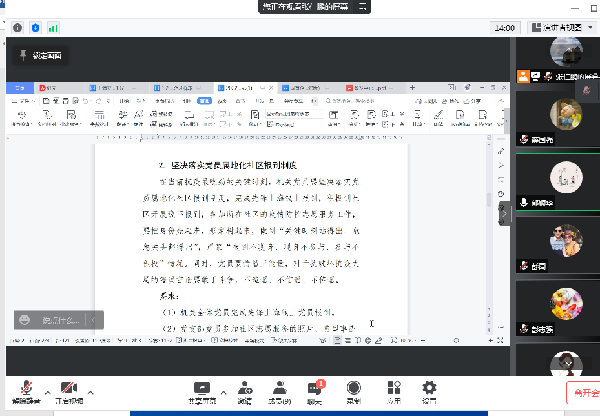Turn on the camera video
600x416 pixels.
[69, 390]
